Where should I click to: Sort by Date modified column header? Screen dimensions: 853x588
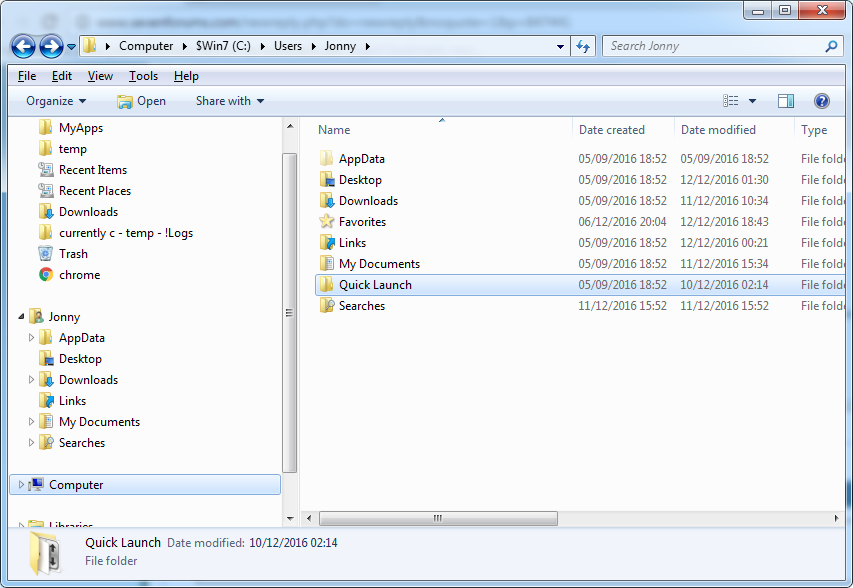click(x=718, y=130)
